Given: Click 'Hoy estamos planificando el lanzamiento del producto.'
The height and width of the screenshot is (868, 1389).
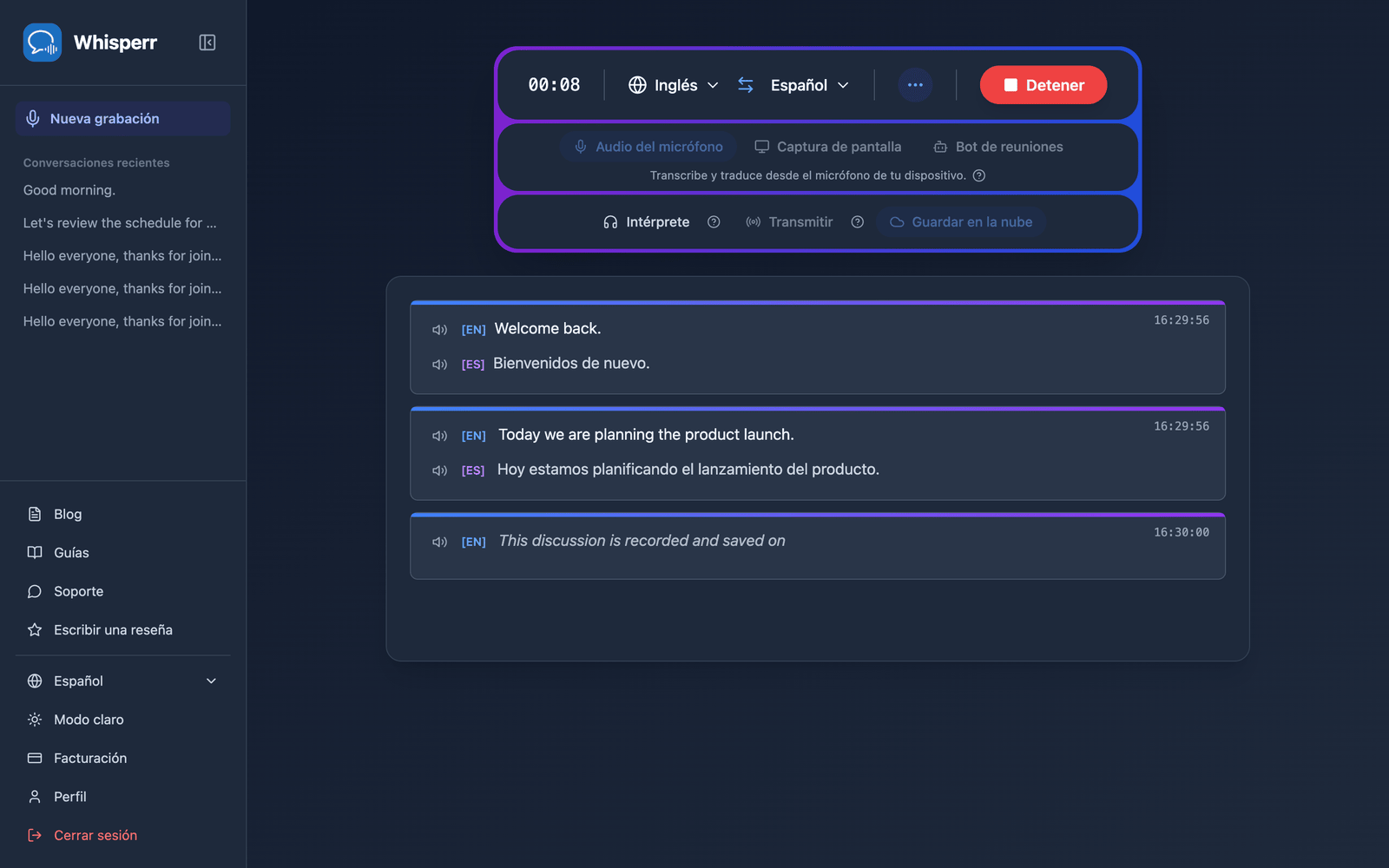Looking at the screenshot, I should (688, 470).
